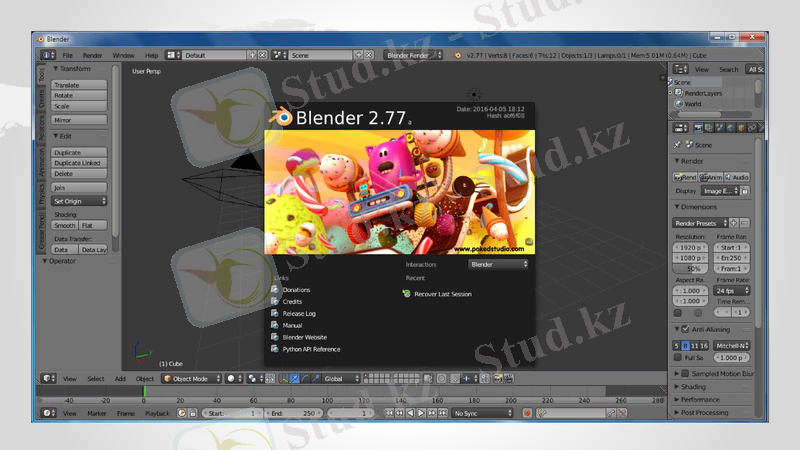The width and height of the screenshot is (800, 450).
Task: Open the Render menu
Action: pyautogui.click(x=92, y=55)
